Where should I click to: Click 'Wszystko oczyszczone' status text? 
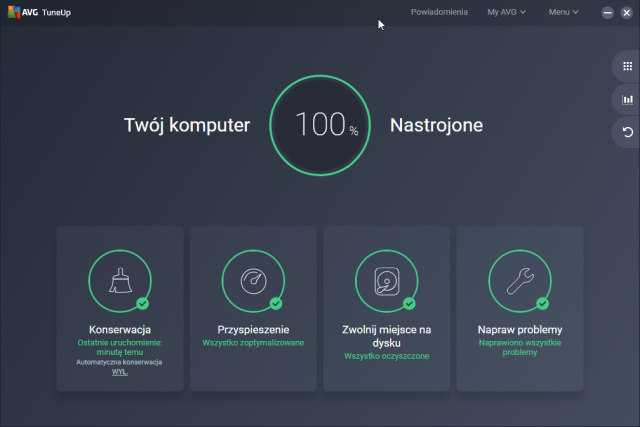tap(387, 356)
